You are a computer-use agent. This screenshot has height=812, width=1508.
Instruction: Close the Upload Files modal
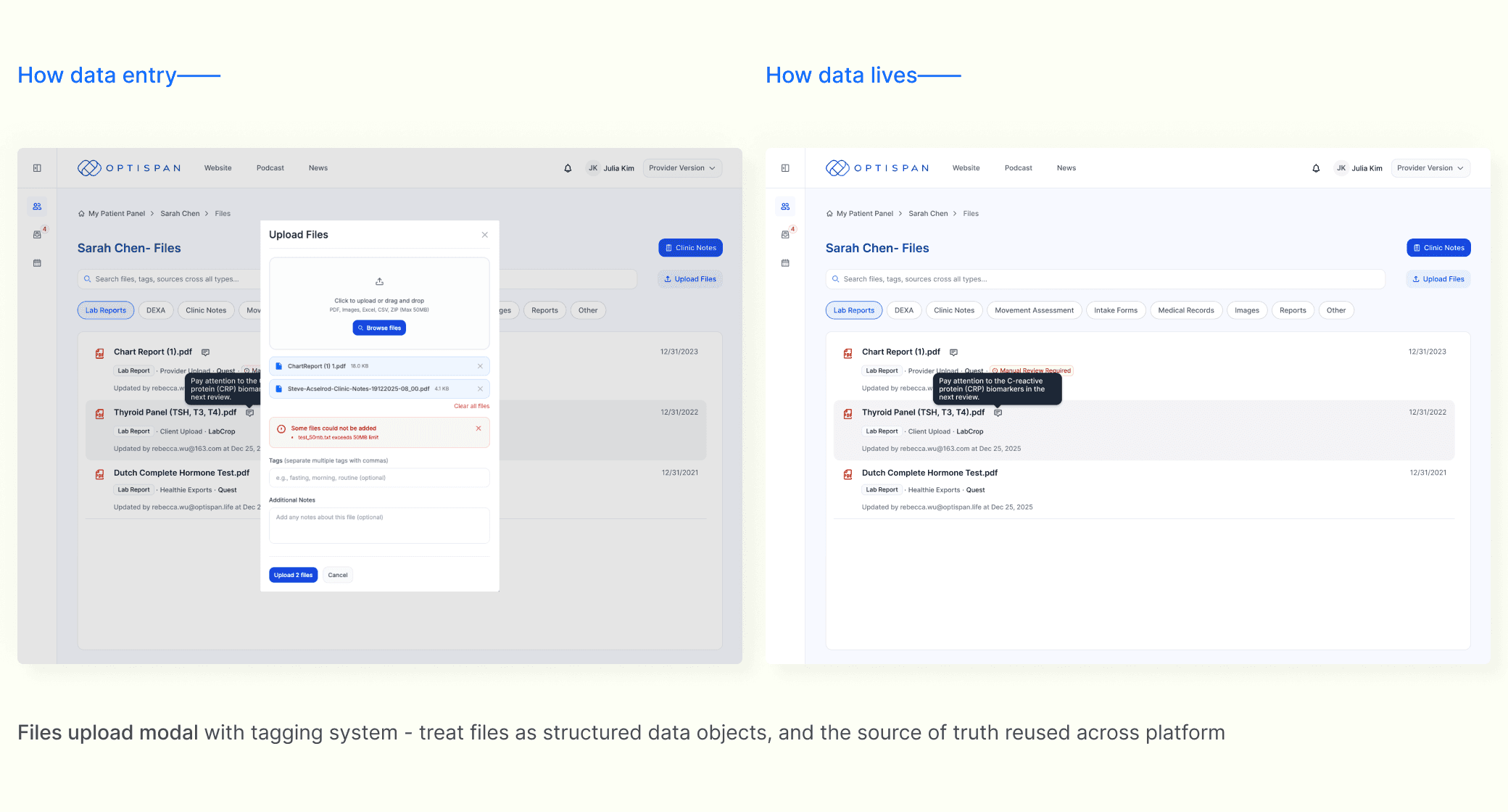click(485, 235)
